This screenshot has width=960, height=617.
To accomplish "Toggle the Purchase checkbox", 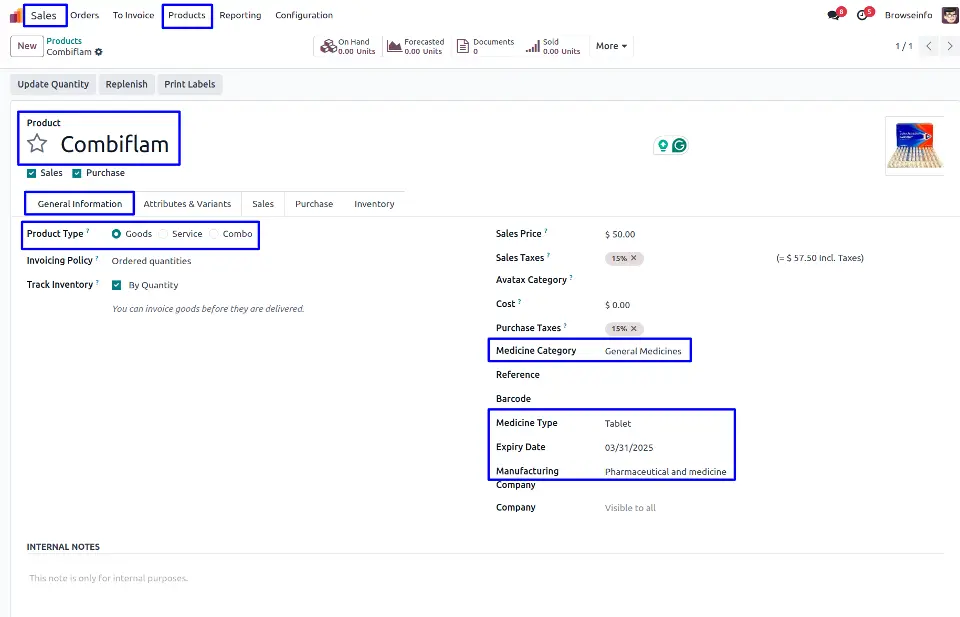I will (77, 174).
